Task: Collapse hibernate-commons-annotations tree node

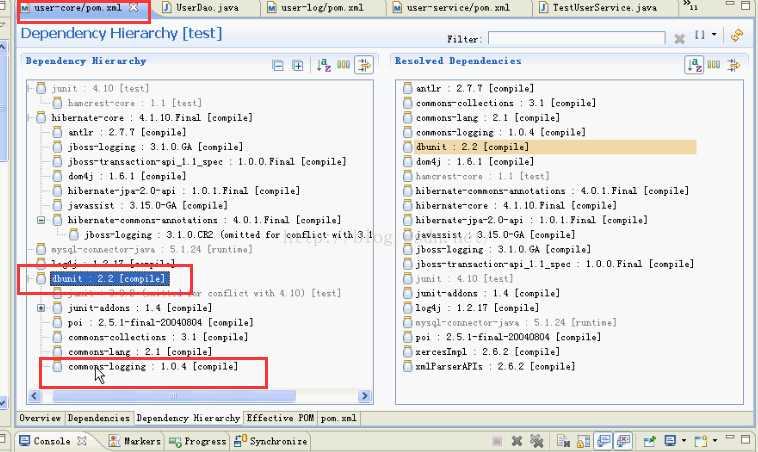Action: pyautogui.click(x=41, y=220)
